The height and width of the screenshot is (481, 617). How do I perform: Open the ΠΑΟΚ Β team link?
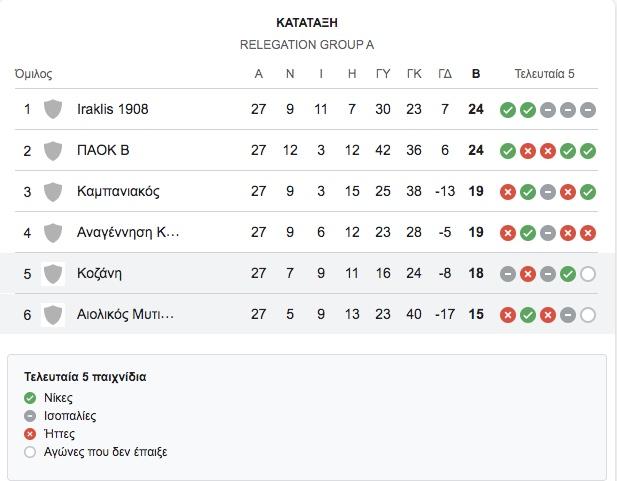103,150
